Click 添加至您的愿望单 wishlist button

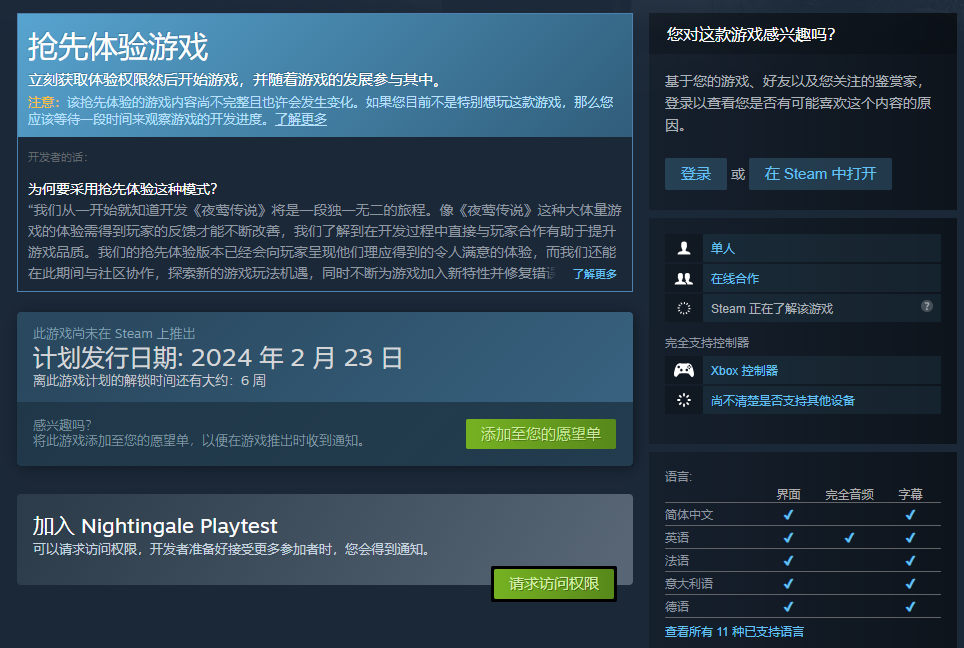[x=540, y=434]
